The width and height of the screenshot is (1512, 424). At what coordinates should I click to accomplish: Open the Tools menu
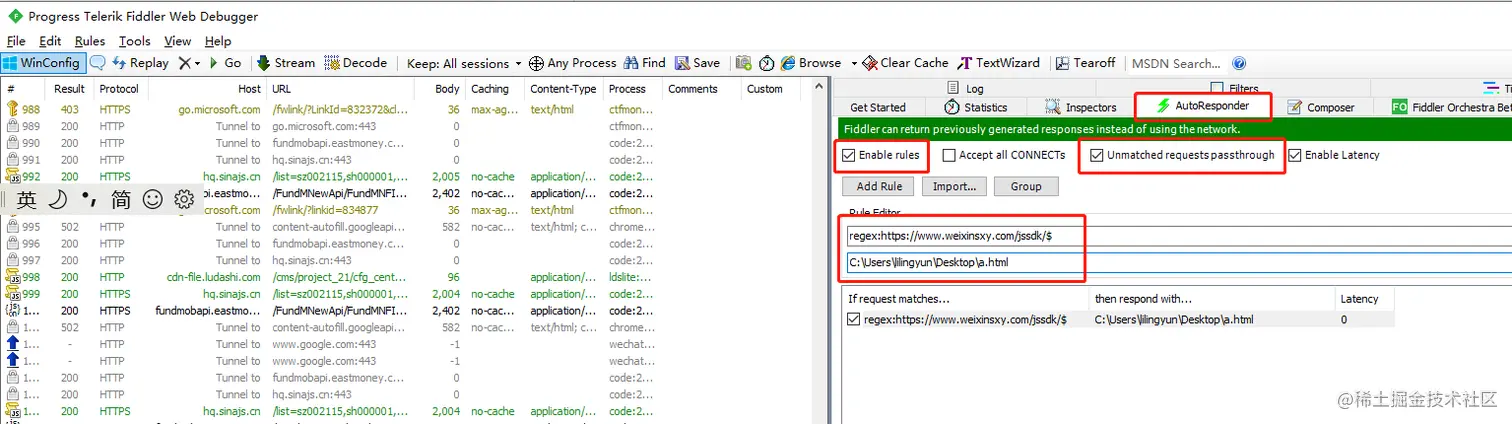click(134, 41)
